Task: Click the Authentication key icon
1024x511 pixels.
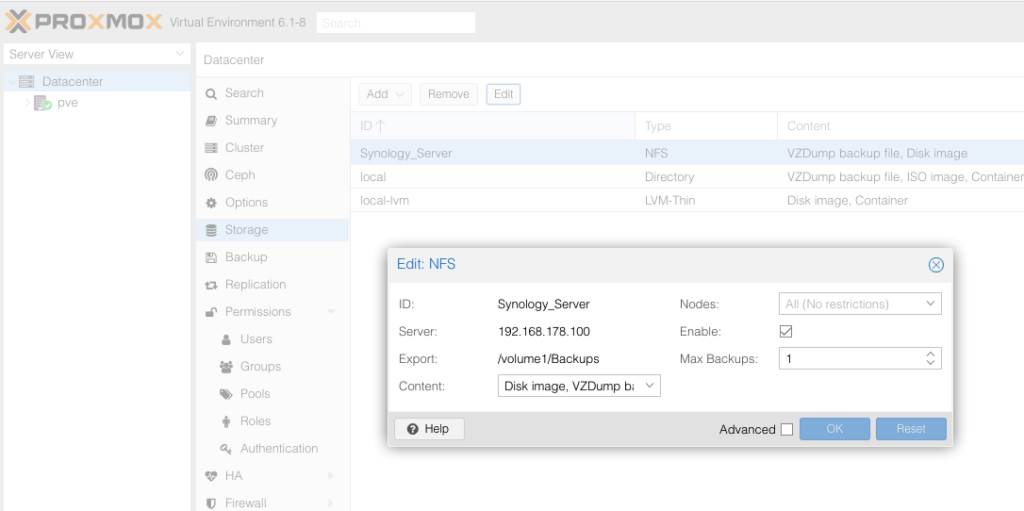Action: [x=226, y=449]
